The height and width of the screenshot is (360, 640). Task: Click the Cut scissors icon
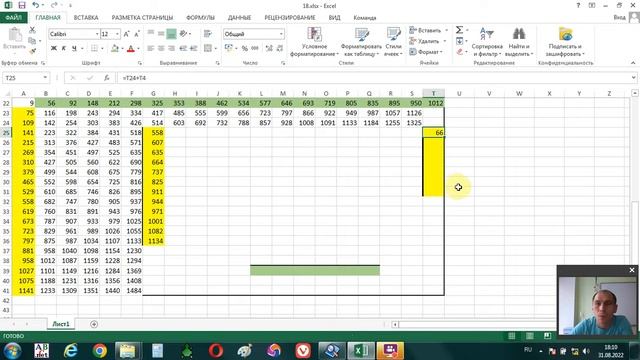tap(32, 30)
